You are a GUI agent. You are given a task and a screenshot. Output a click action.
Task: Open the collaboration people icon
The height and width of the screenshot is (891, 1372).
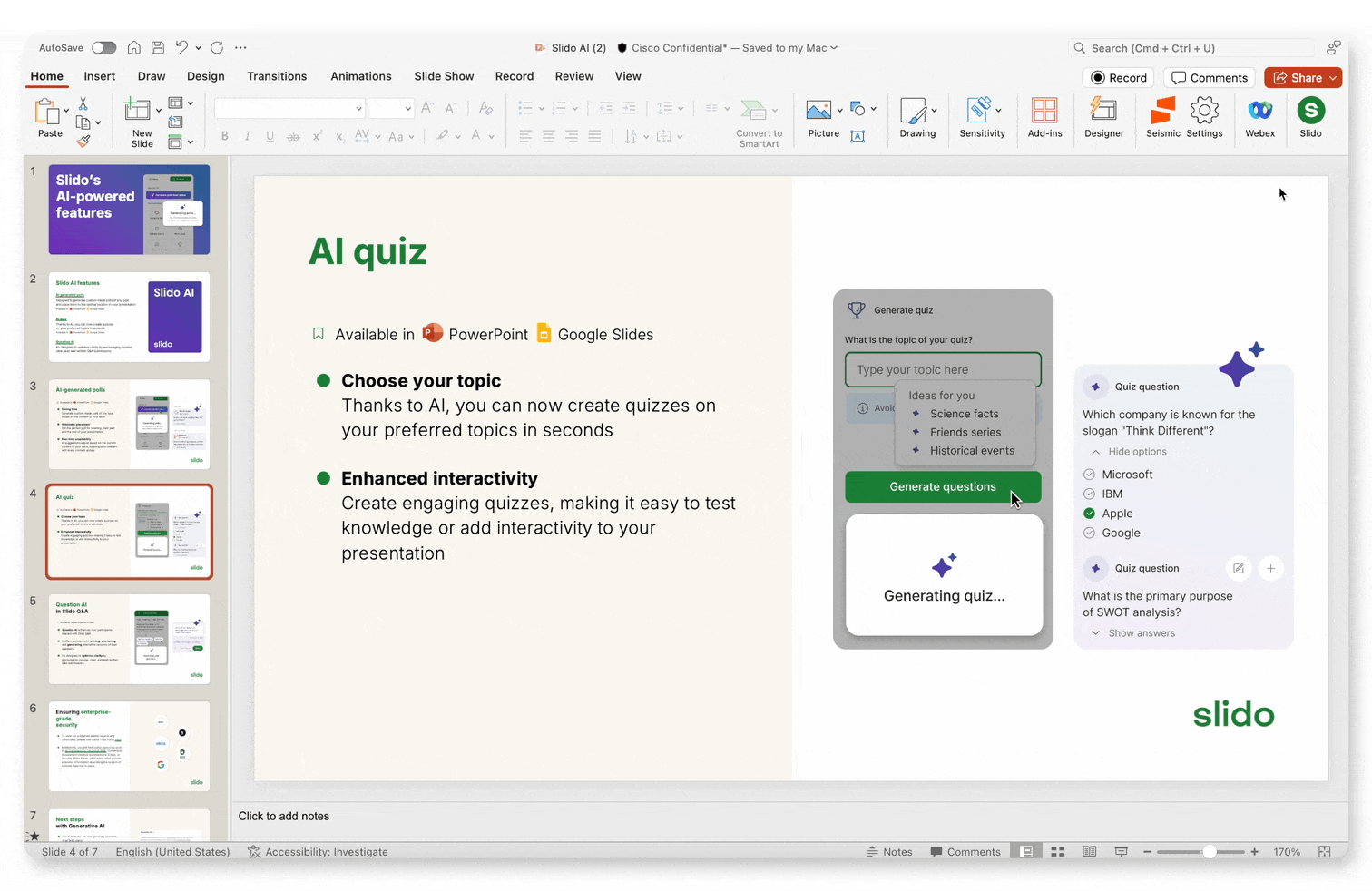1333,47
